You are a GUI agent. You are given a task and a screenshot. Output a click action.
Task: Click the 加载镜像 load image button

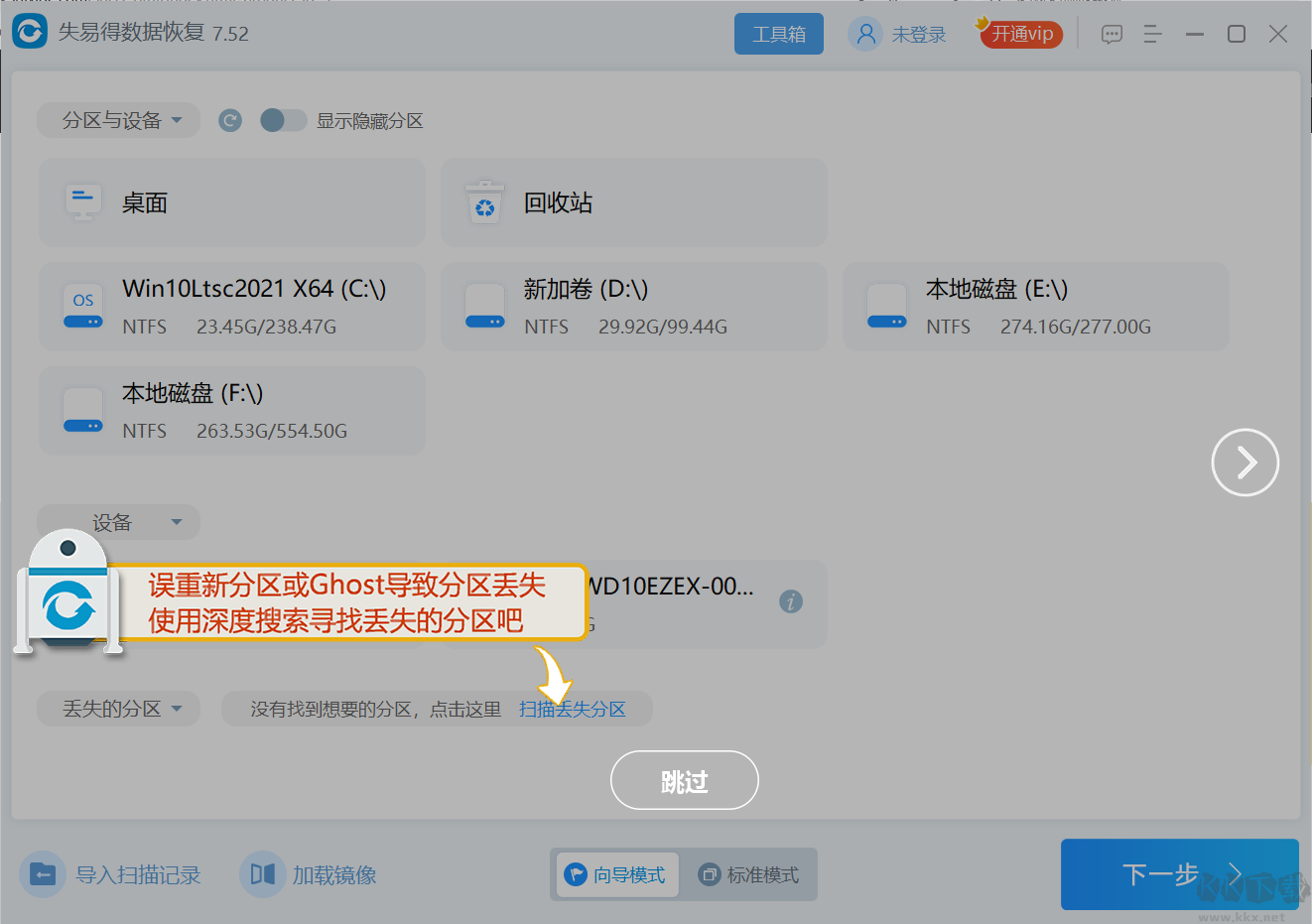[309, 874]
